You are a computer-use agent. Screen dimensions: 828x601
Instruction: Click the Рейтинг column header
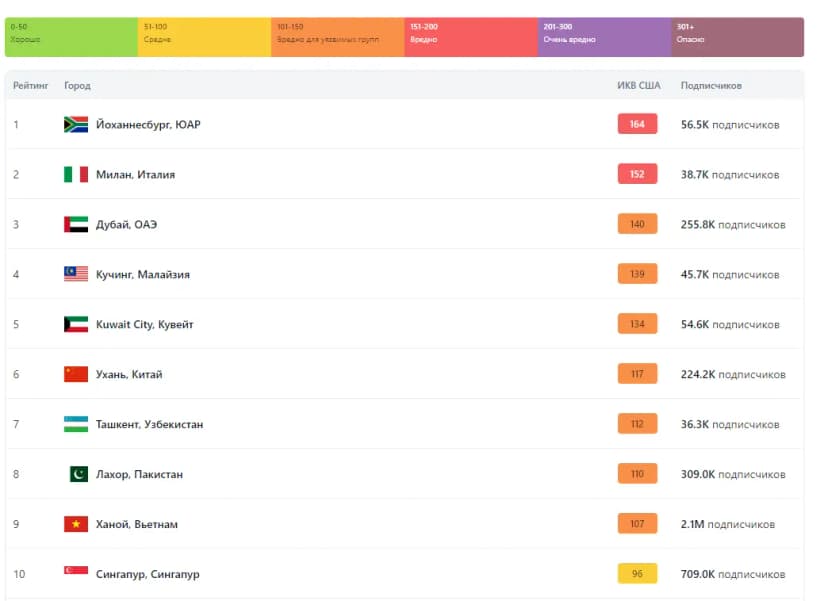coord(31,86)
